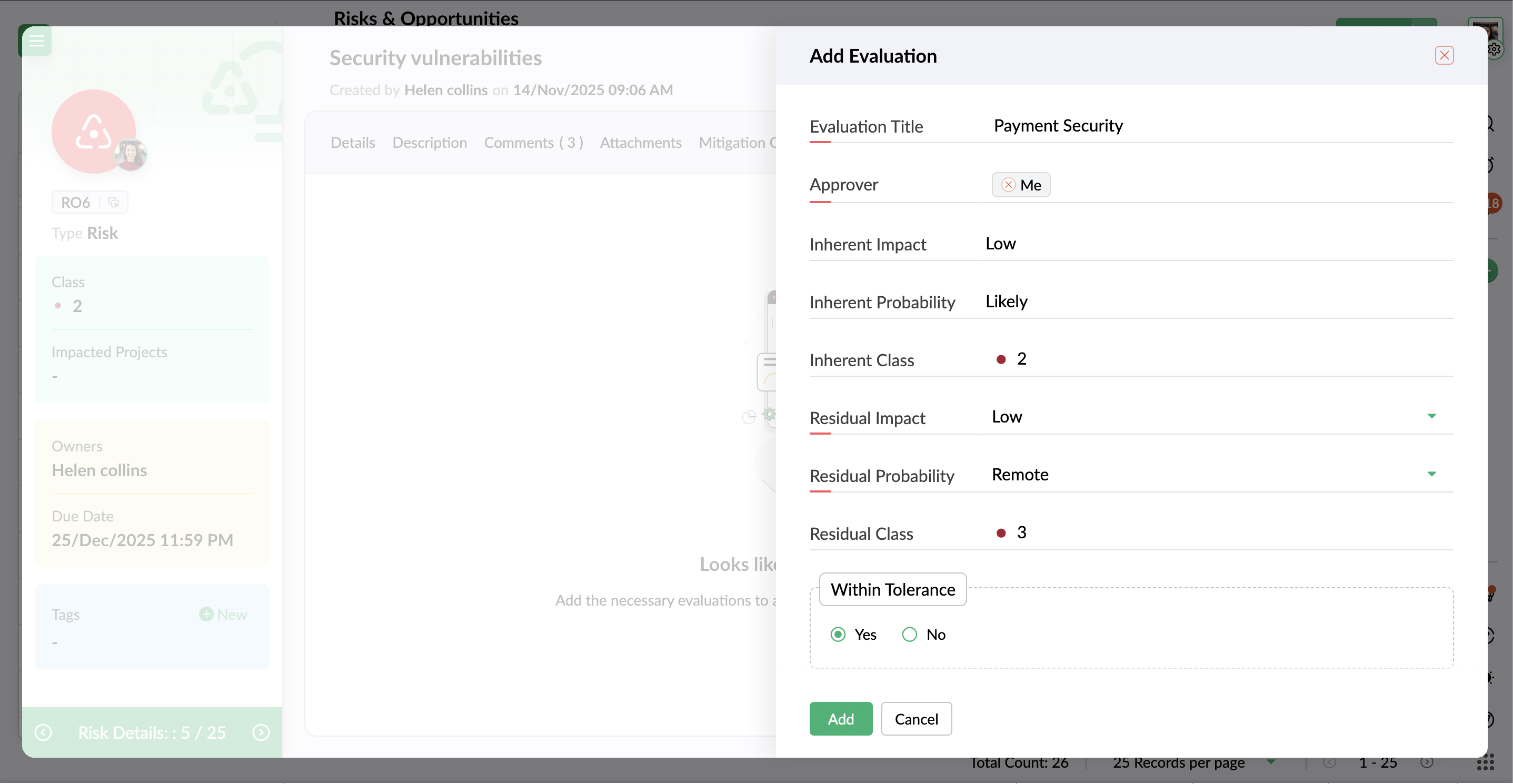Open the apps grid icon
Viewport: 1513px width, 784px height.
point(1485,762)
